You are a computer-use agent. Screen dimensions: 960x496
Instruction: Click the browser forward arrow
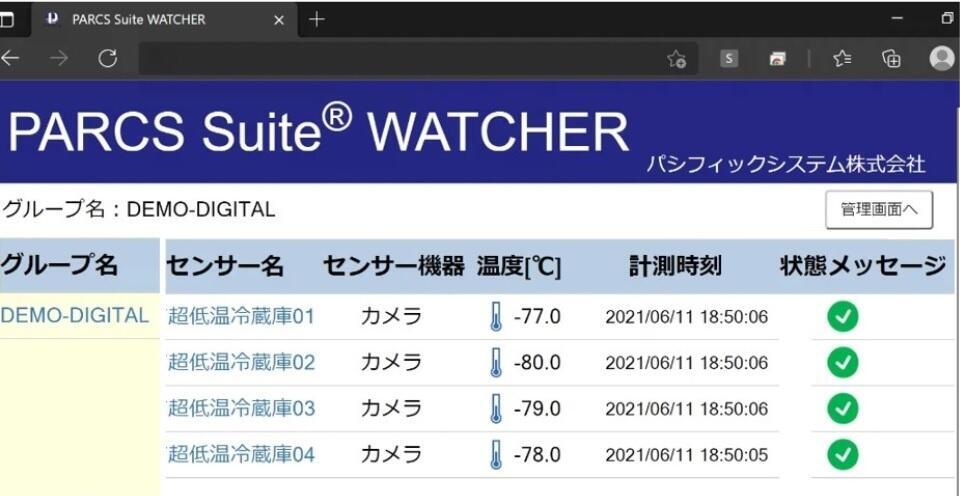[x=59, y=59]
